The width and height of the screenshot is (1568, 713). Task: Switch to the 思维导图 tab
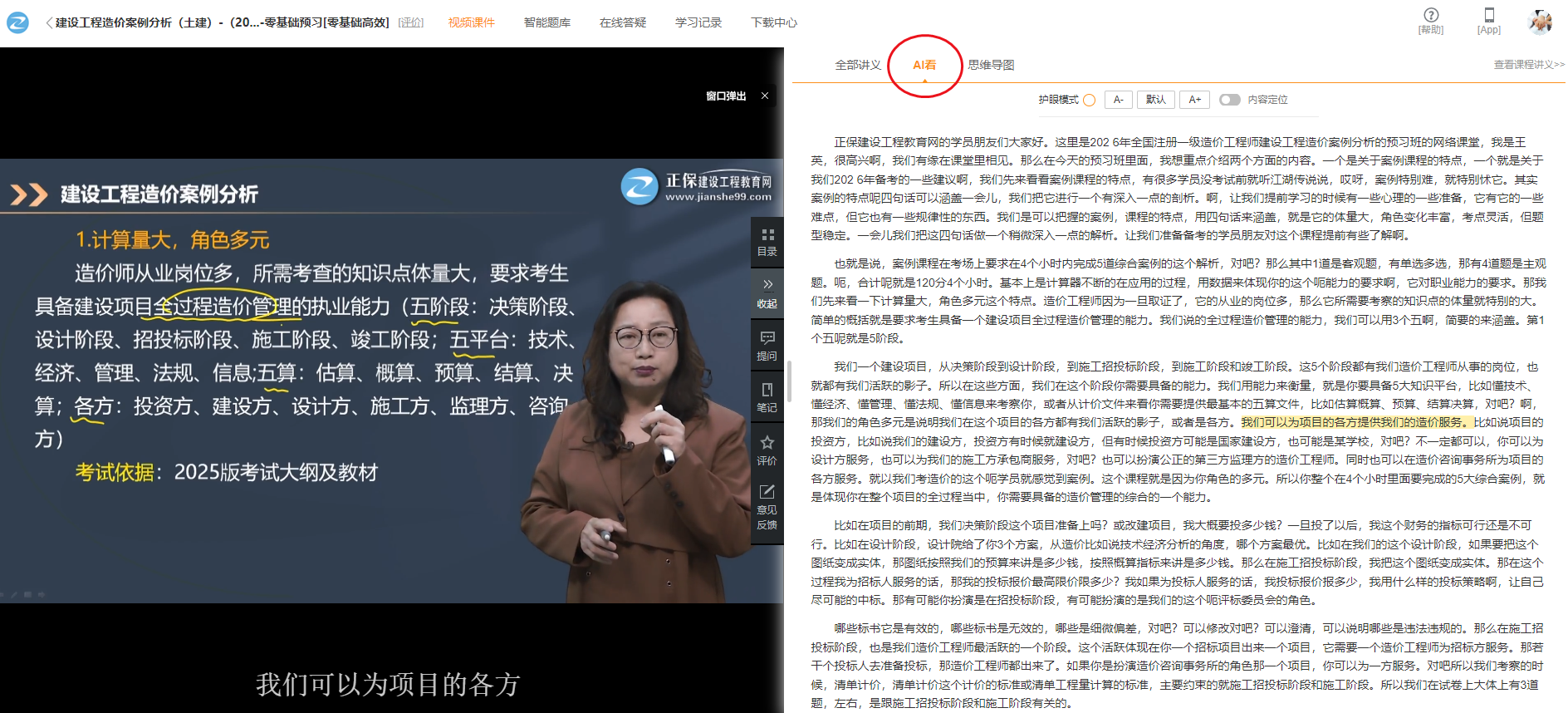990,65
